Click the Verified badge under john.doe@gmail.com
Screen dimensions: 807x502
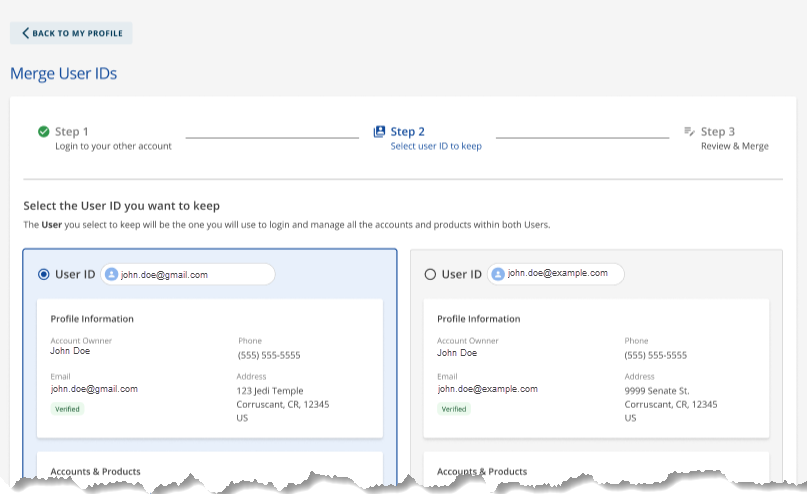tap(67, 409)
